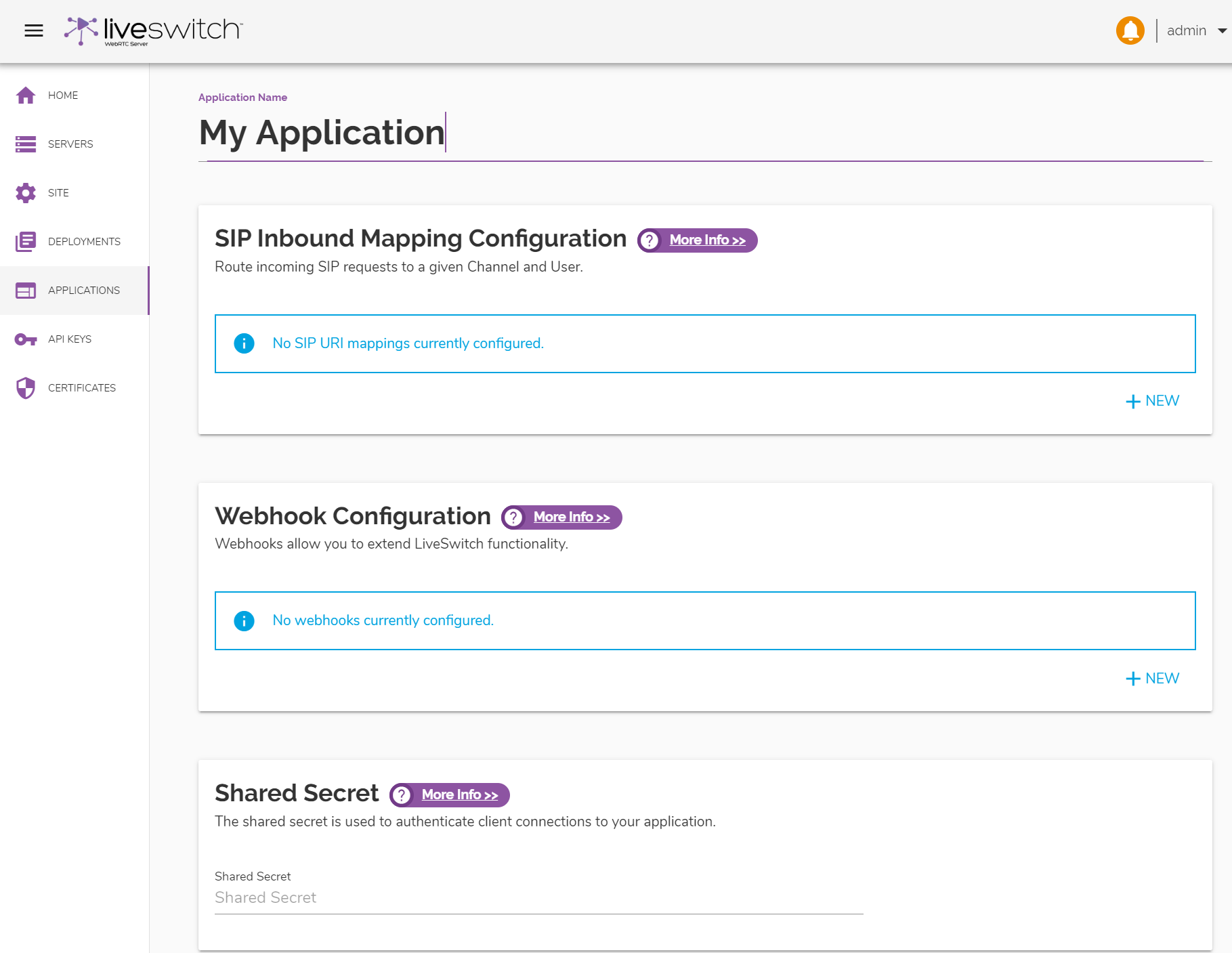Add NEW SIP inbound mapping

(1152, 401)
